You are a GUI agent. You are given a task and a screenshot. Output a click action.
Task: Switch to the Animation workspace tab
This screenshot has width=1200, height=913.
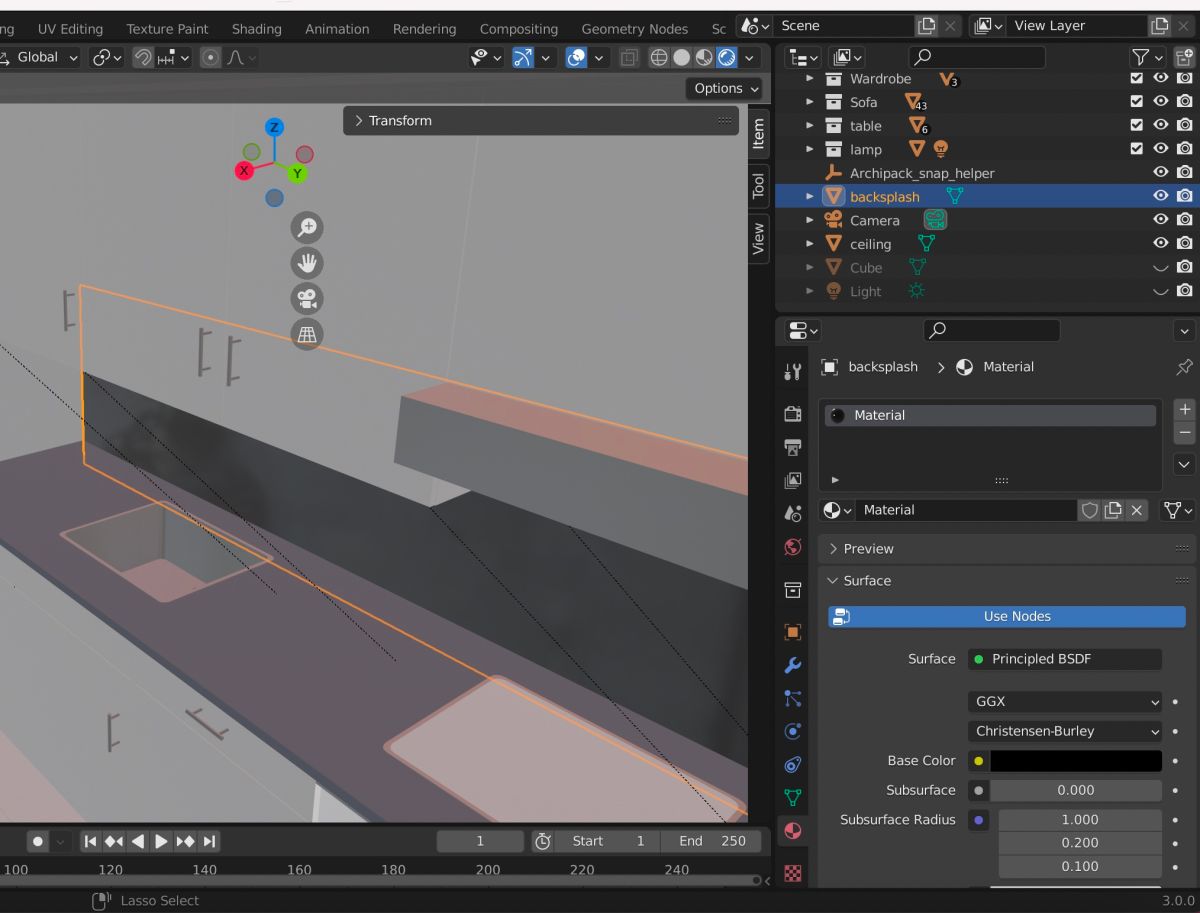click(x=337, y=29)
